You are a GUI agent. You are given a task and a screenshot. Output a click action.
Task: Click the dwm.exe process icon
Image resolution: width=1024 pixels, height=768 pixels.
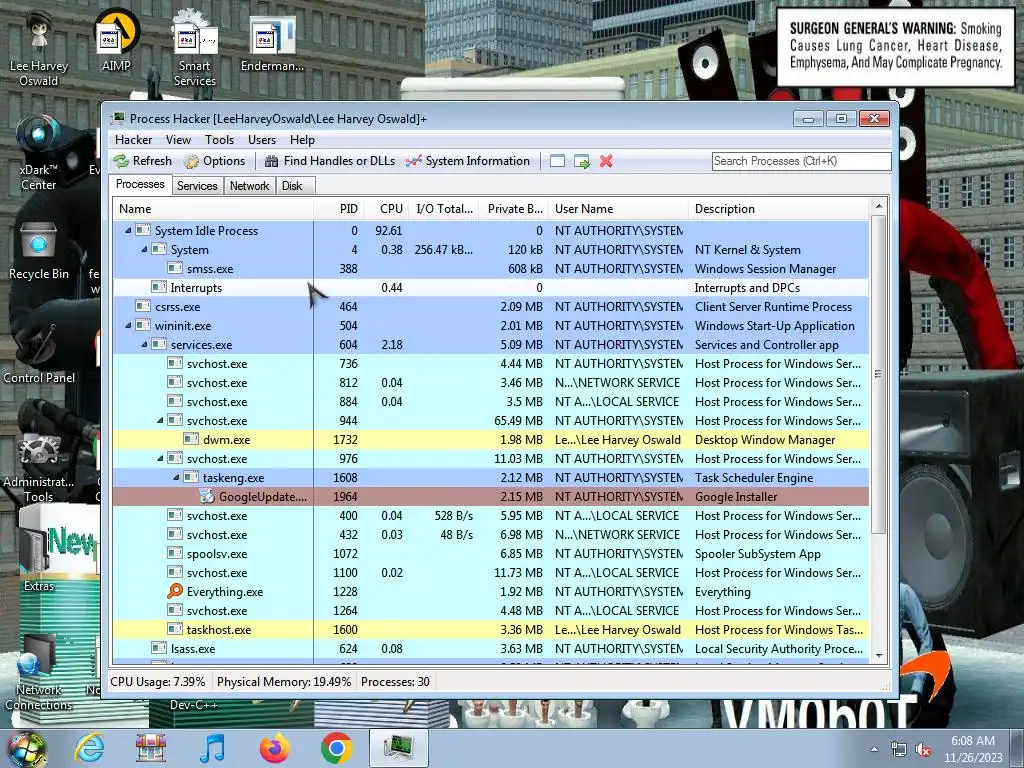[191, 440]
